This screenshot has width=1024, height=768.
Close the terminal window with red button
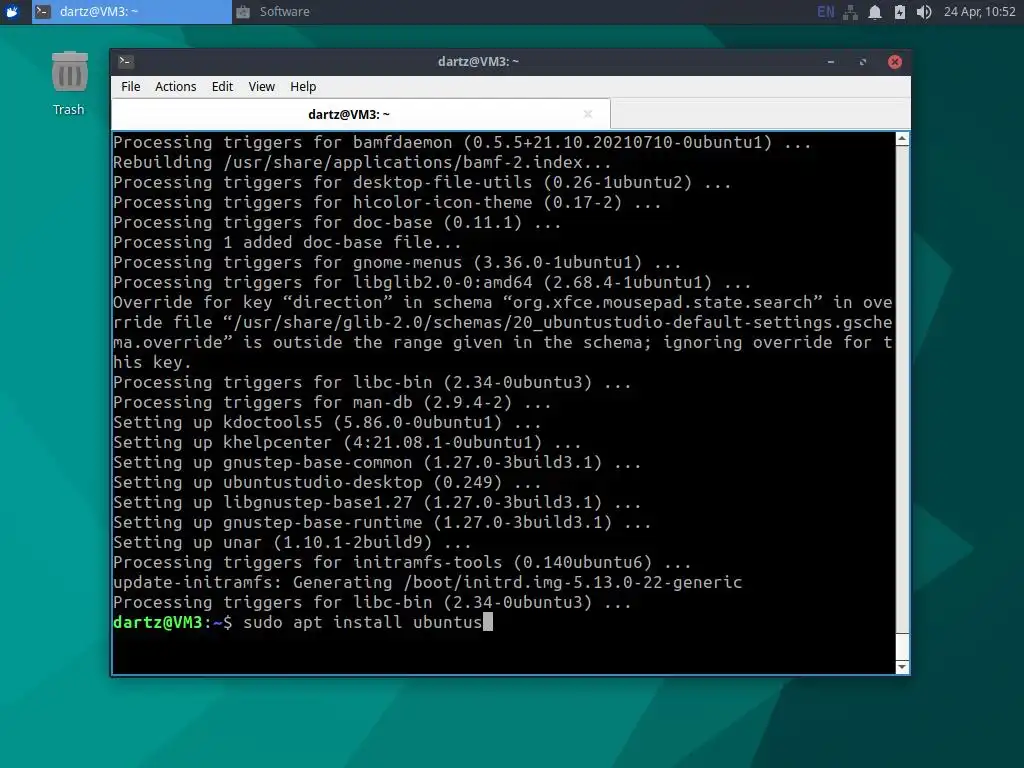point(895,61)
